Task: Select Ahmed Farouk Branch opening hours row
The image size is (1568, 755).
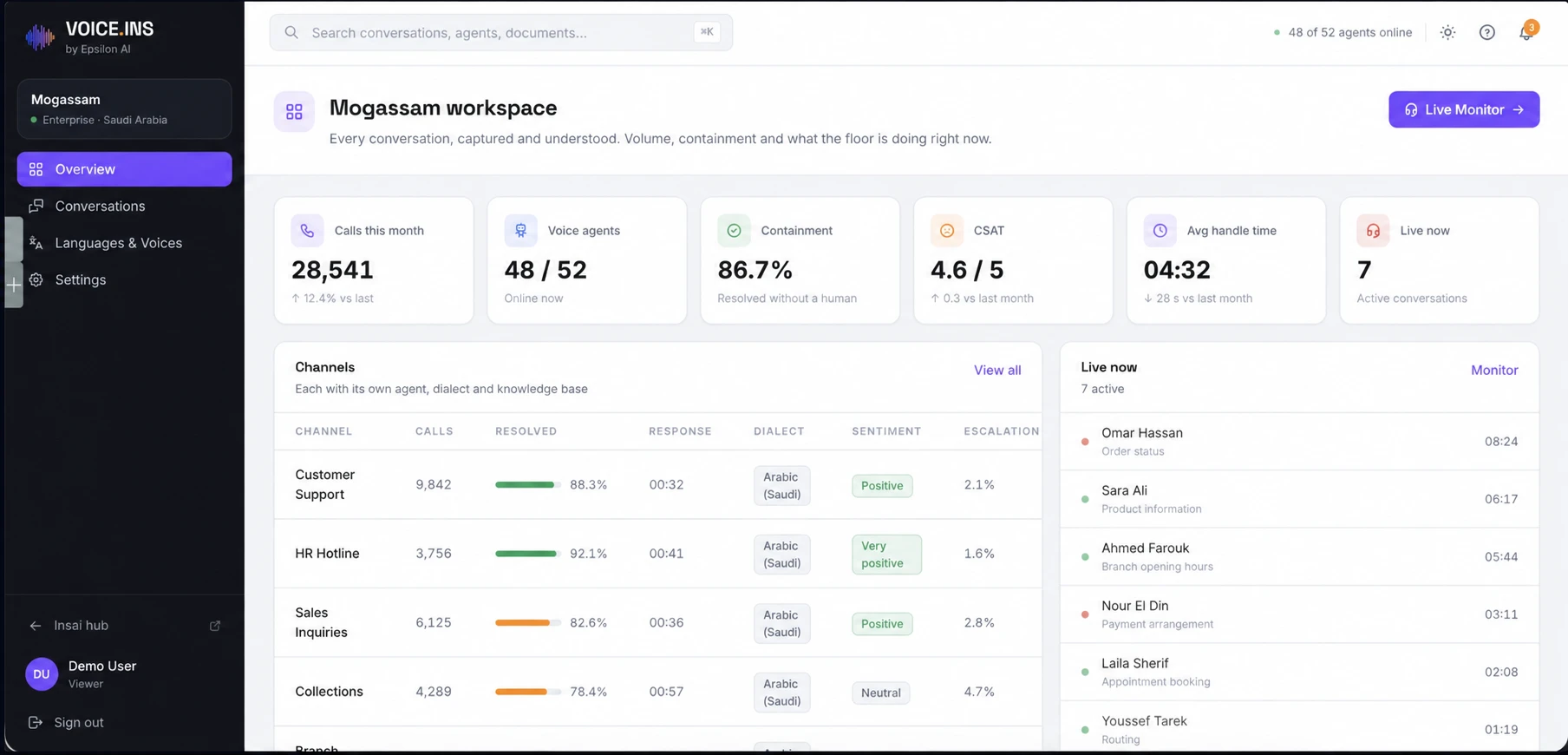Action: tap(1299, 556)
